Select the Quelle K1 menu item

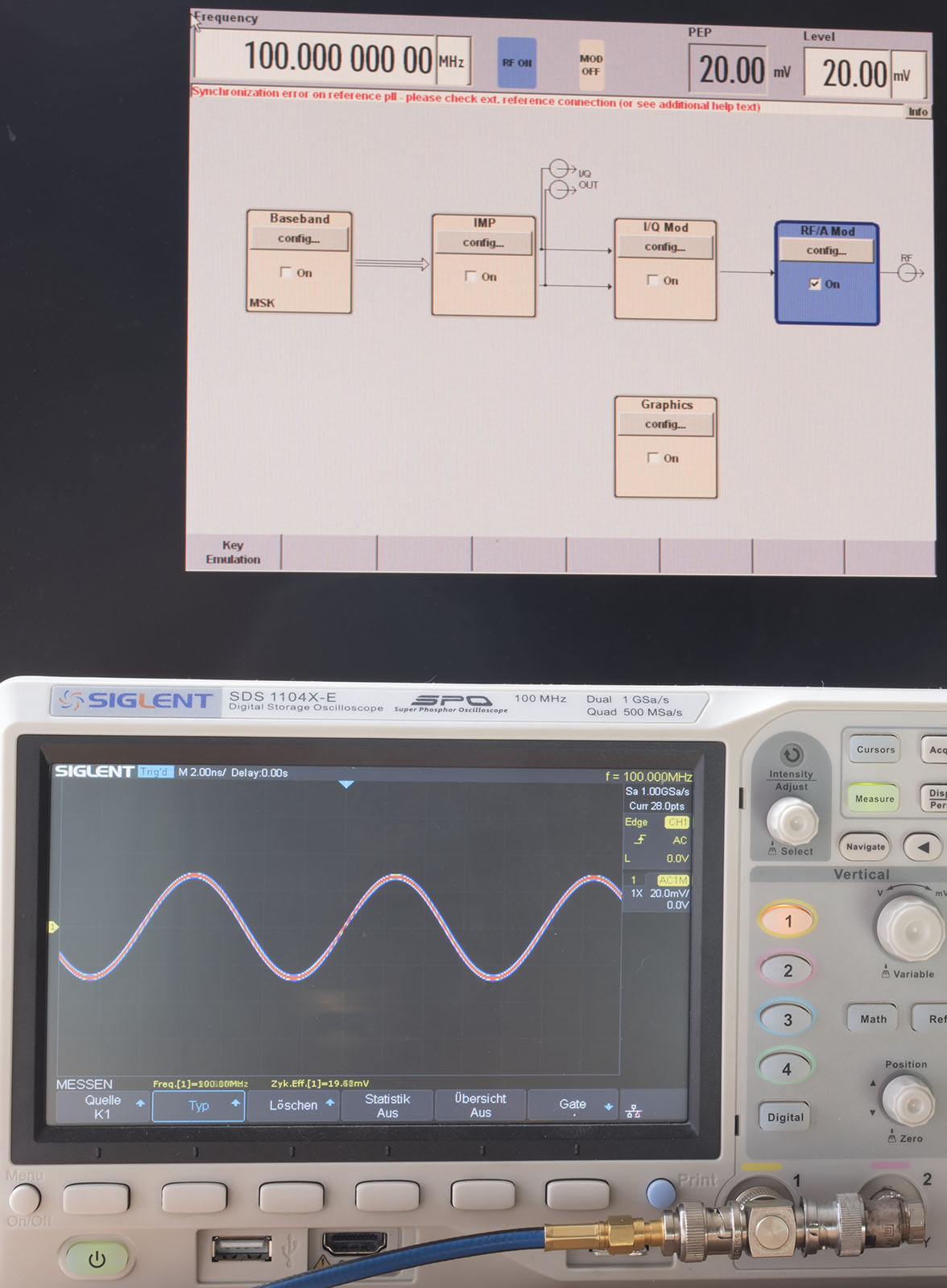(103, 1106)
